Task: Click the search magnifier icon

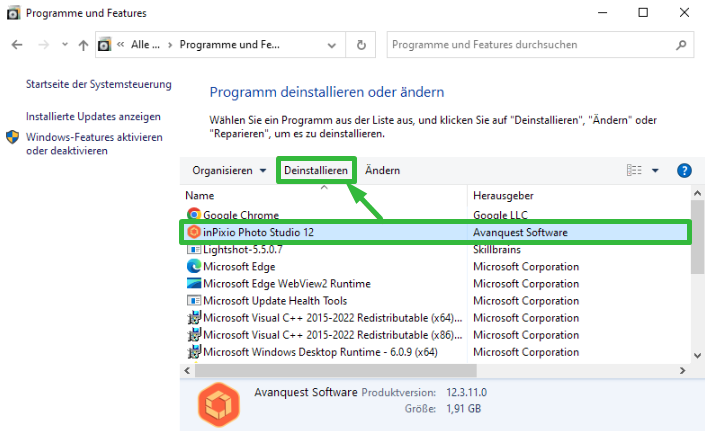Action: [681, 44]
